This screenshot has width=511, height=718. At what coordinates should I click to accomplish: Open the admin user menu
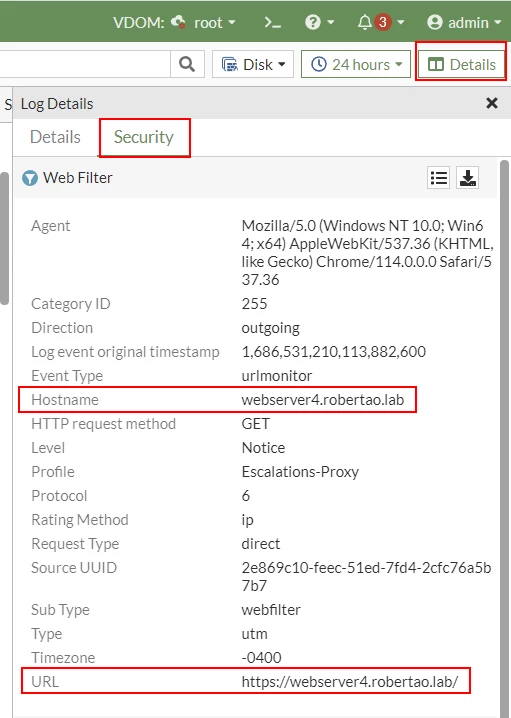(x=463, y=22)
